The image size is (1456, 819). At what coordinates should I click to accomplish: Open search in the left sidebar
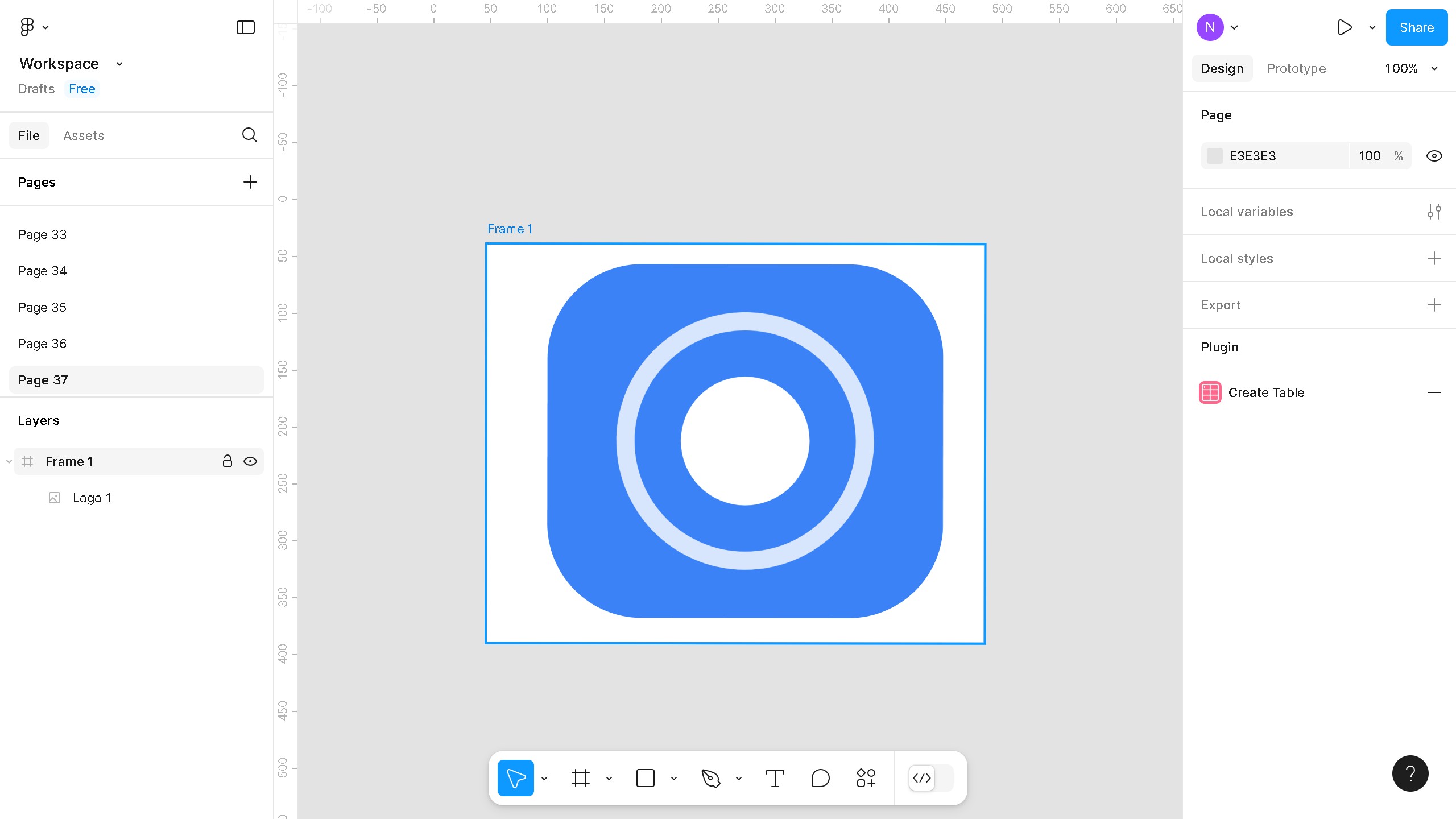click(x=249, y=135)
